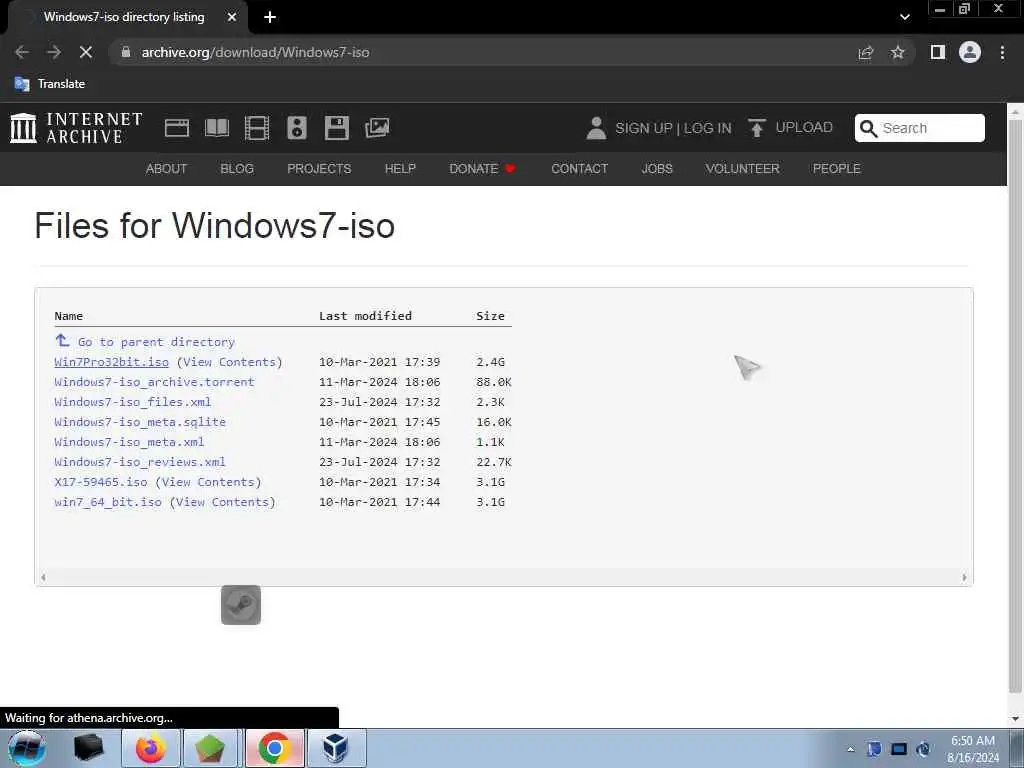Viewport: 1024px width, 768px height.
Task: Open the Chrome three-dot menu
Action: 1002,52
